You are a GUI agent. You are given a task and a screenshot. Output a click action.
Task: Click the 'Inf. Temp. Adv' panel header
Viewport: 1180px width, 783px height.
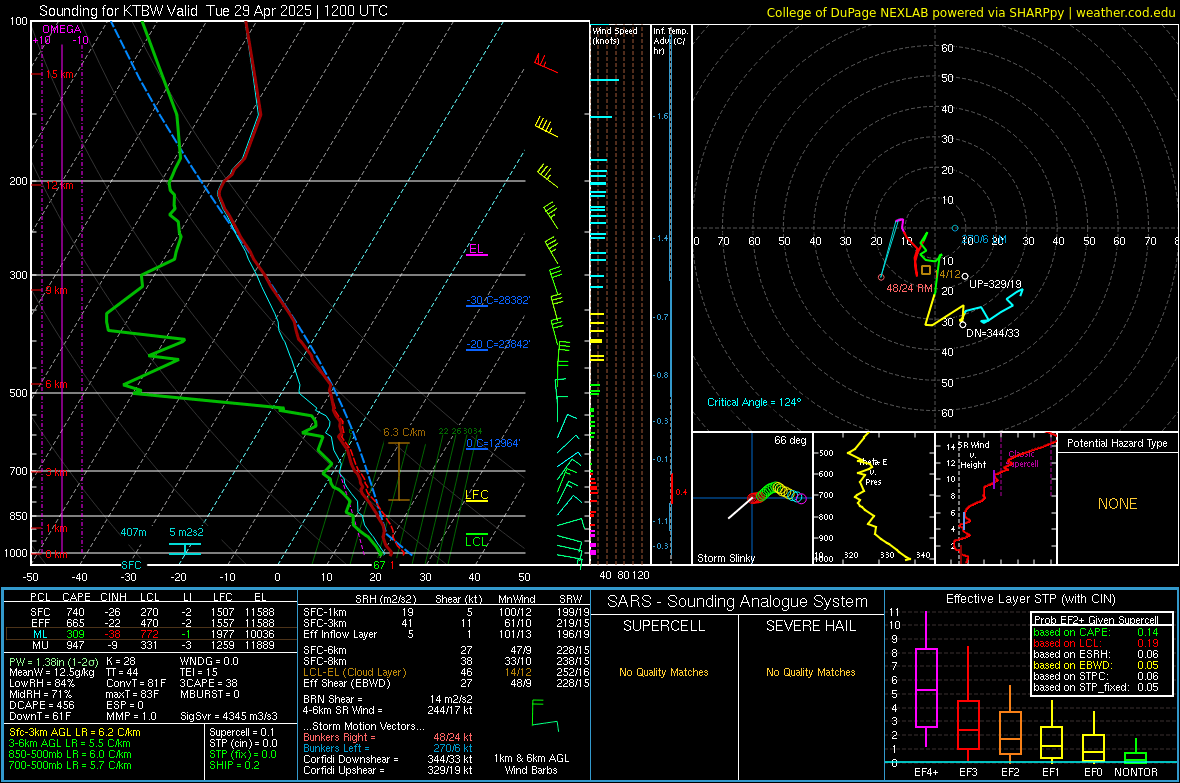(x=670, y=41)
